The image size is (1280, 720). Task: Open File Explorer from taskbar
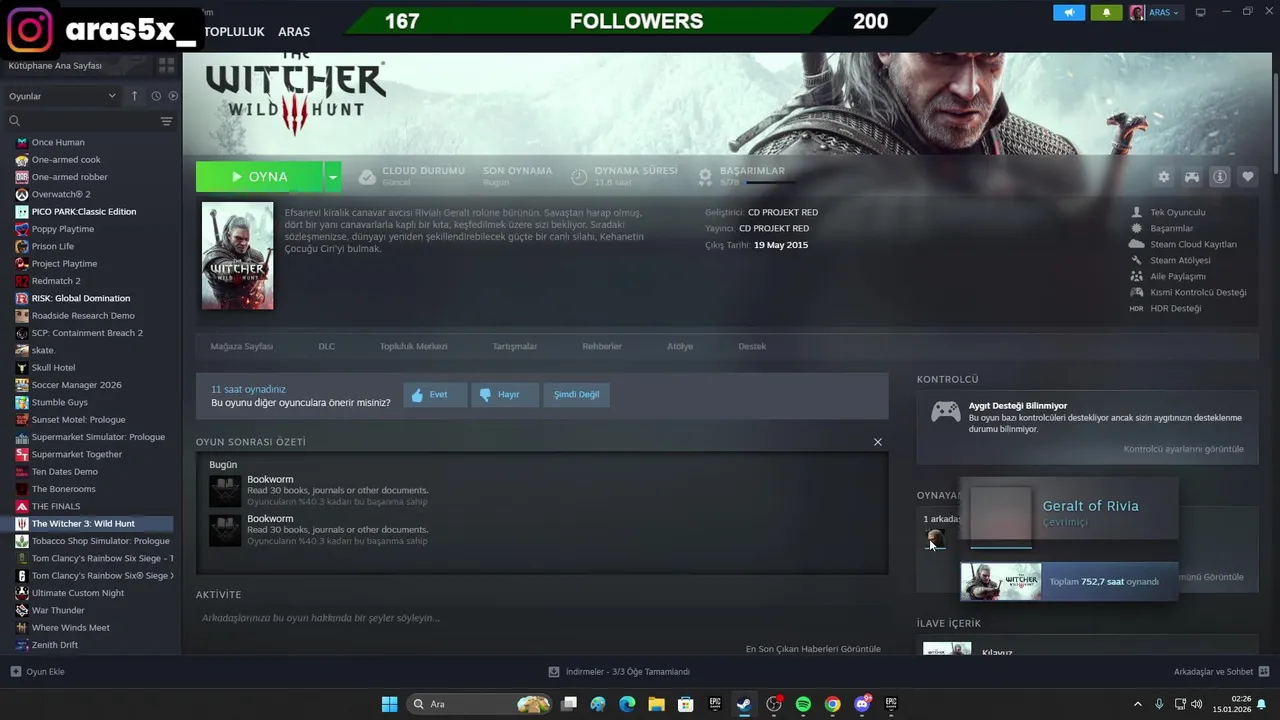tap(656, 704)
